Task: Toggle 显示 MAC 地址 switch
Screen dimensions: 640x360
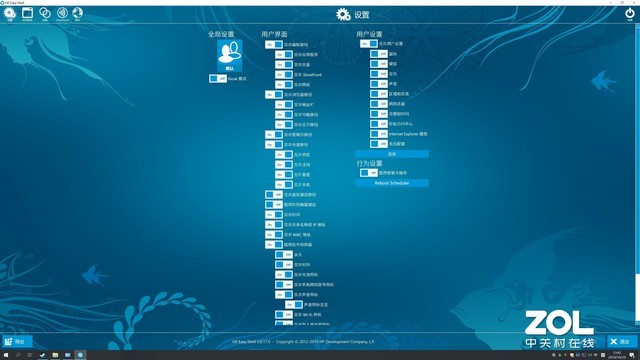Action: (274, 235)
